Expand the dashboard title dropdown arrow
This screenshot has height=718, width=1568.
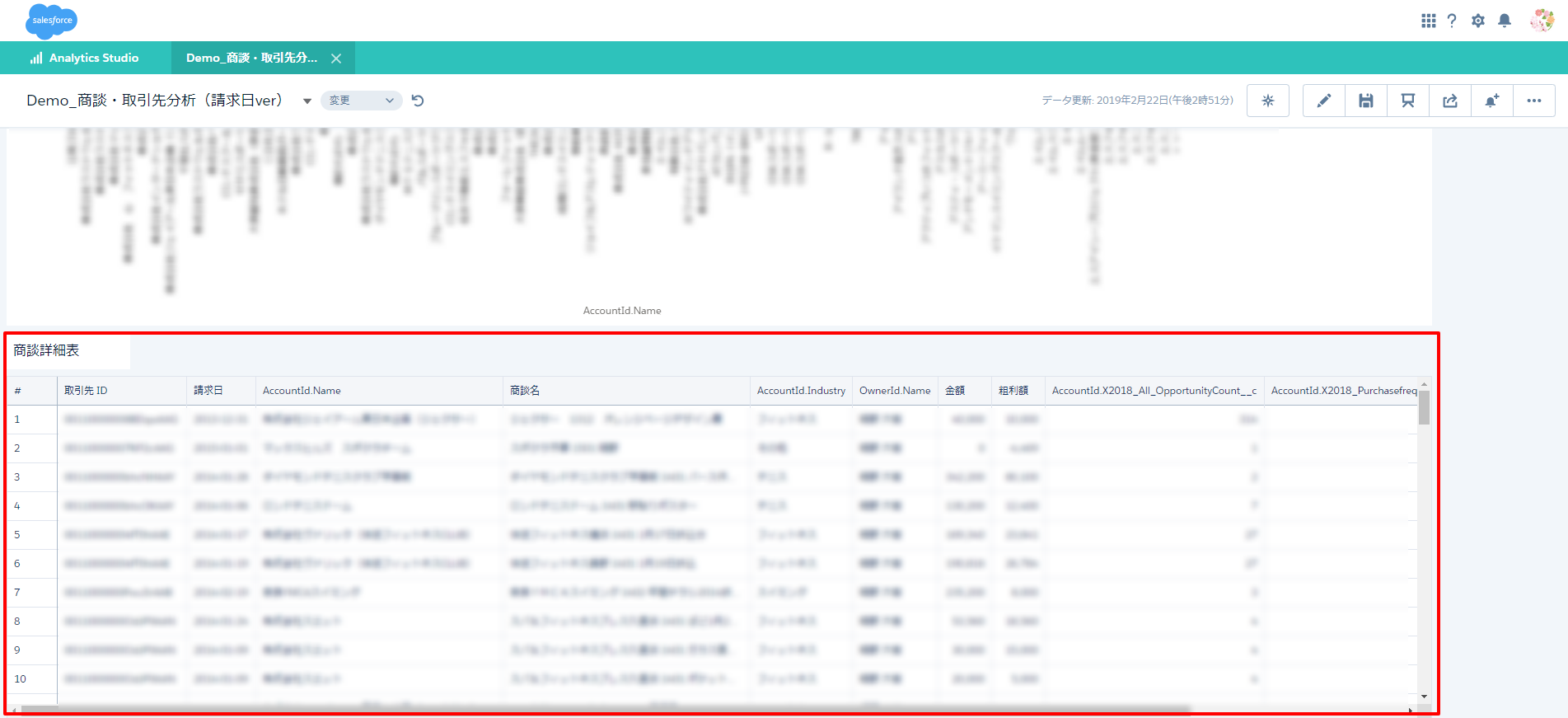tap(307, 101)
